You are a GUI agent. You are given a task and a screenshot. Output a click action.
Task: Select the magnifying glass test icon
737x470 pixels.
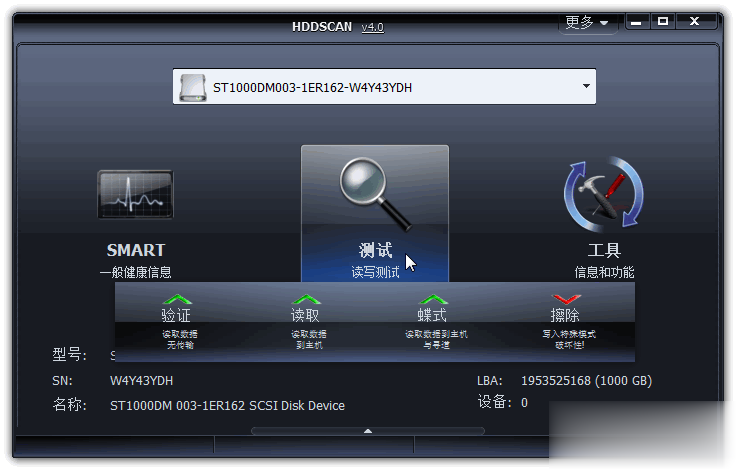[375, 194]
